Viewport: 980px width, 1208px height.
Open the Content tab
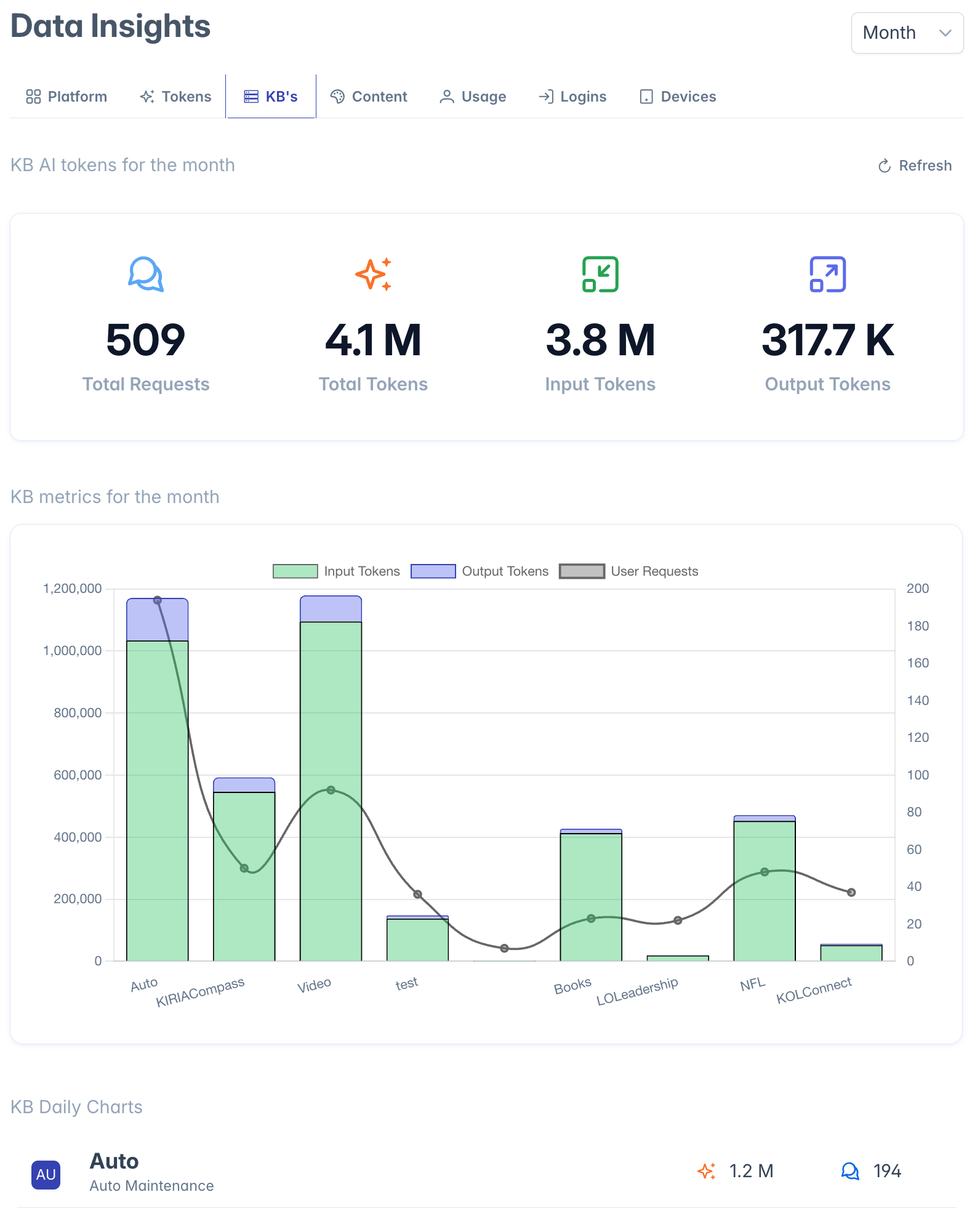tap(369, 97)
